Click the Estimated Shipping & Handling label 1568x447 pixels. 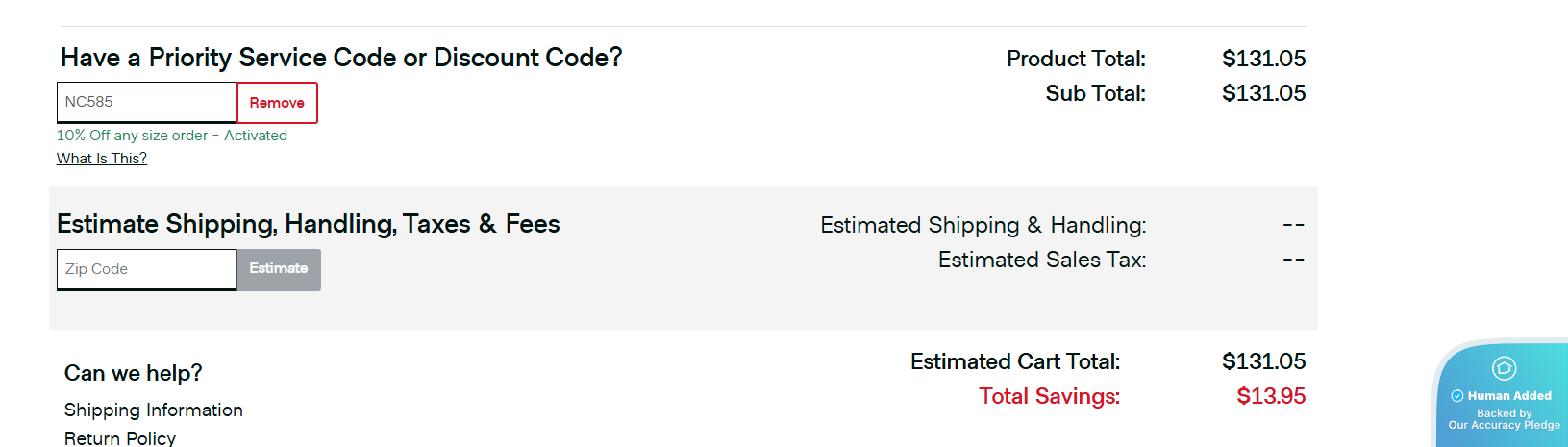[x=983, y=225]
